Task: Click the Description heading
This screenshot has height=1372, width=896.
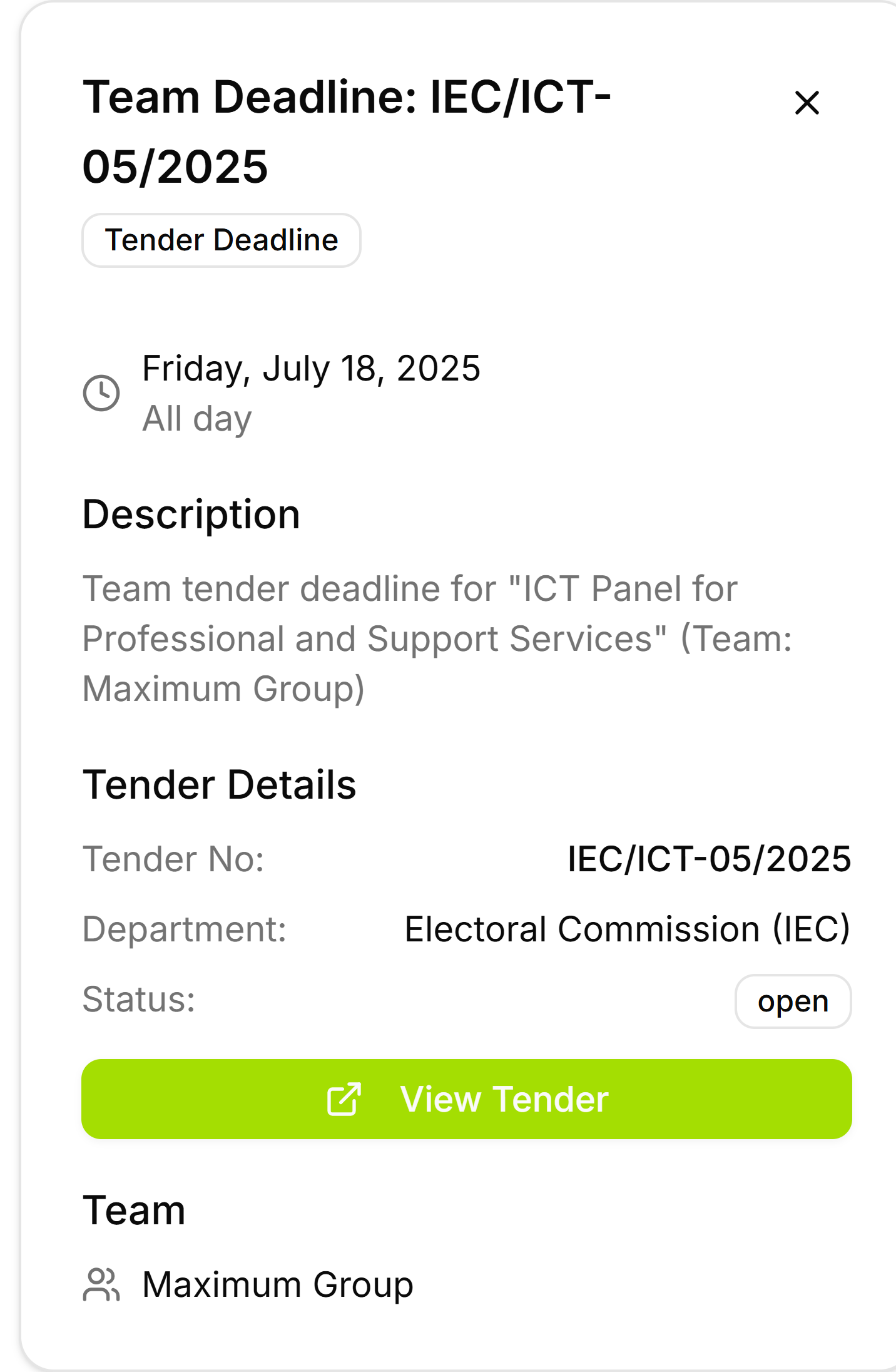Action: (x=191, y=514)
